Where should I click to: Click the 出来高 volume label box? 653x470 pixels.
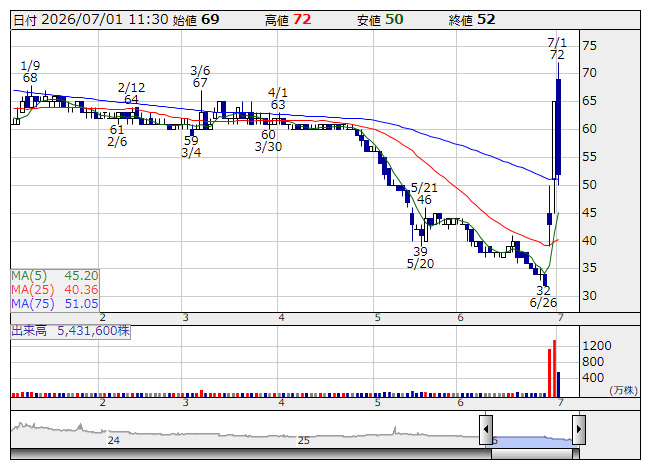coord(70,331)
